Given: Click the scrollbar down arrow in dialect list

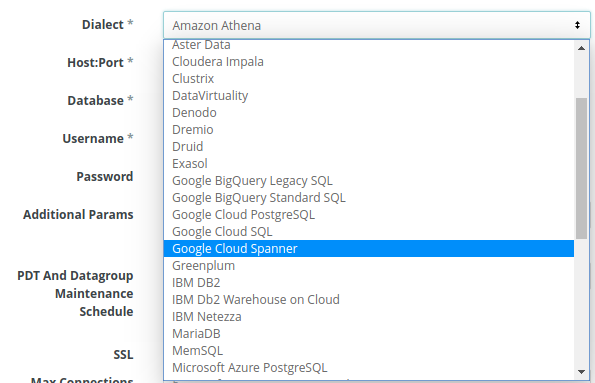Looking at the screenshot, I should (x=581, y=372).
